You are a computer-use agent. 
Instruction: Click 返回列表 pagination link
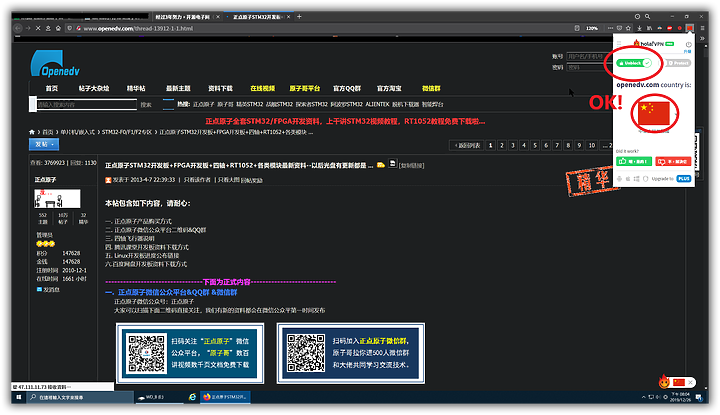467,145
